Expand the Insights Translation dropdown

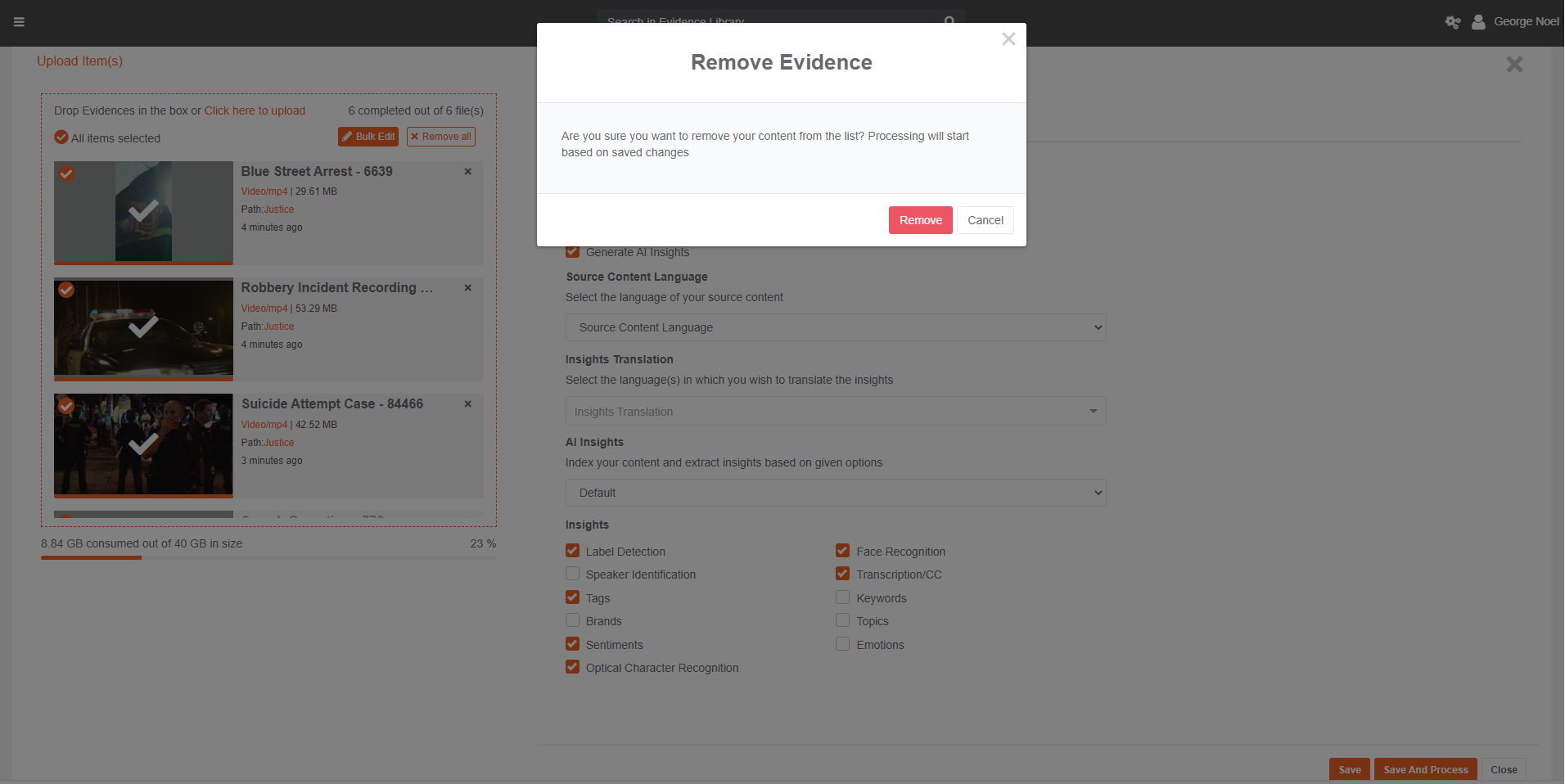835,412
